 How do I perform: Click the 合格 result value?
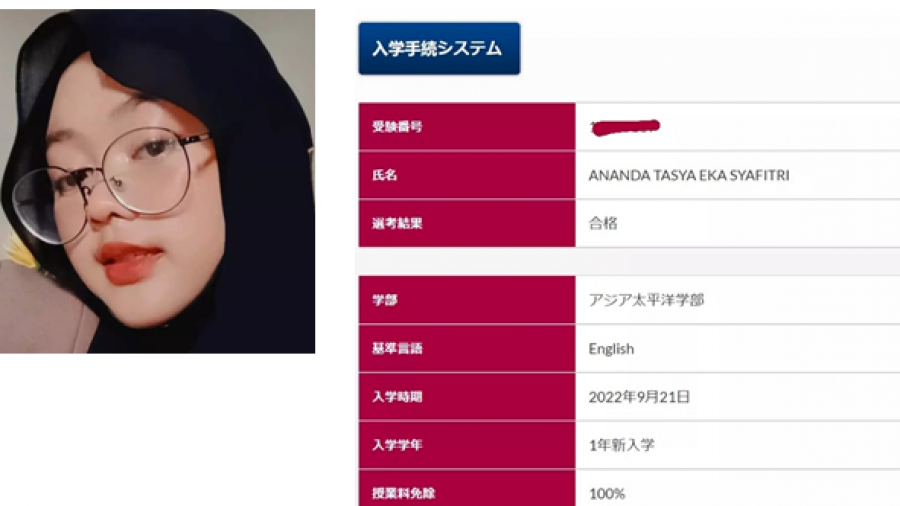(603, 223)
